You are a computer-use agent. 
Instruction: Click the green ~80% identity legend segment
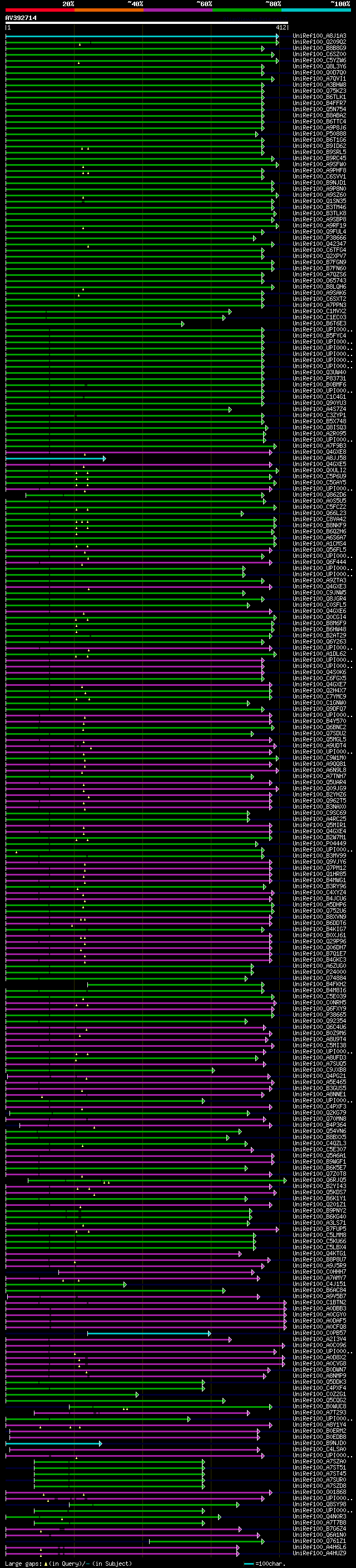click(x=247, y=10)
